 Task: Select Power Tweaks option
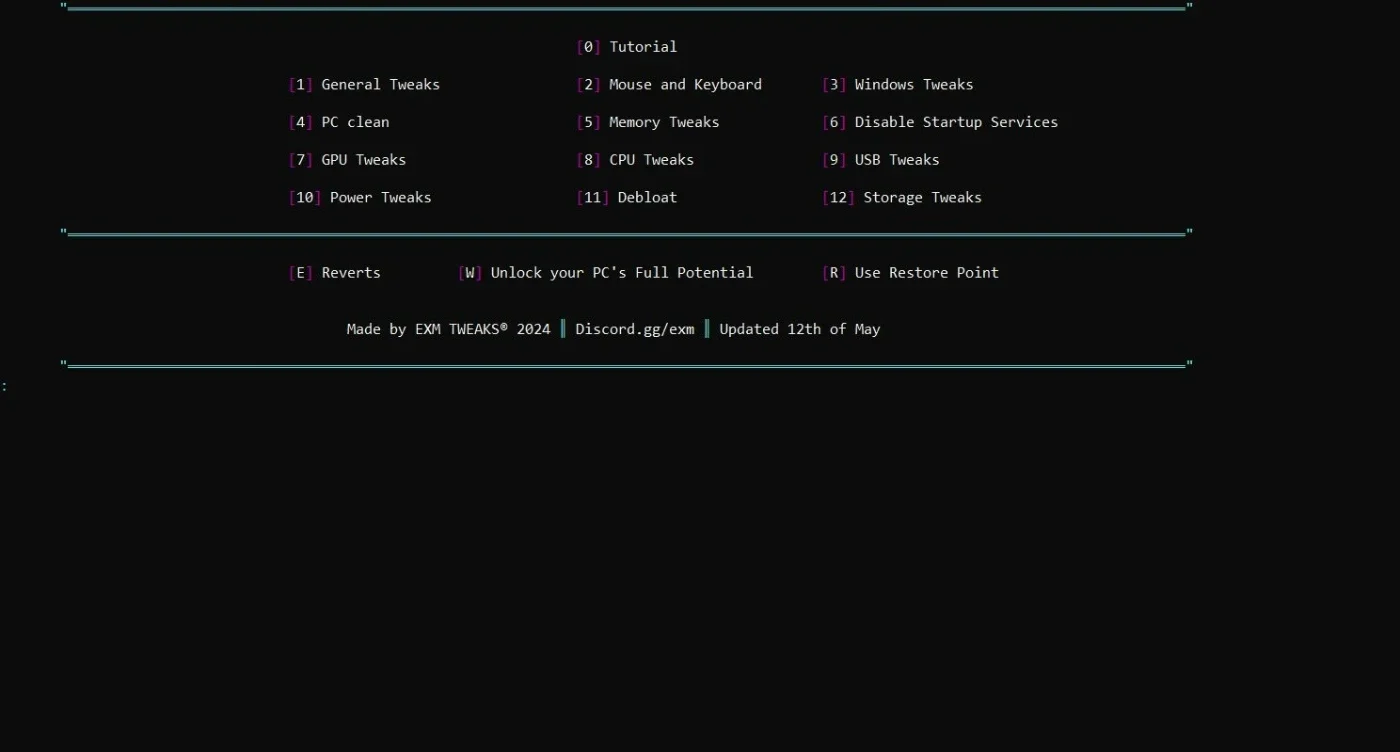360,198
